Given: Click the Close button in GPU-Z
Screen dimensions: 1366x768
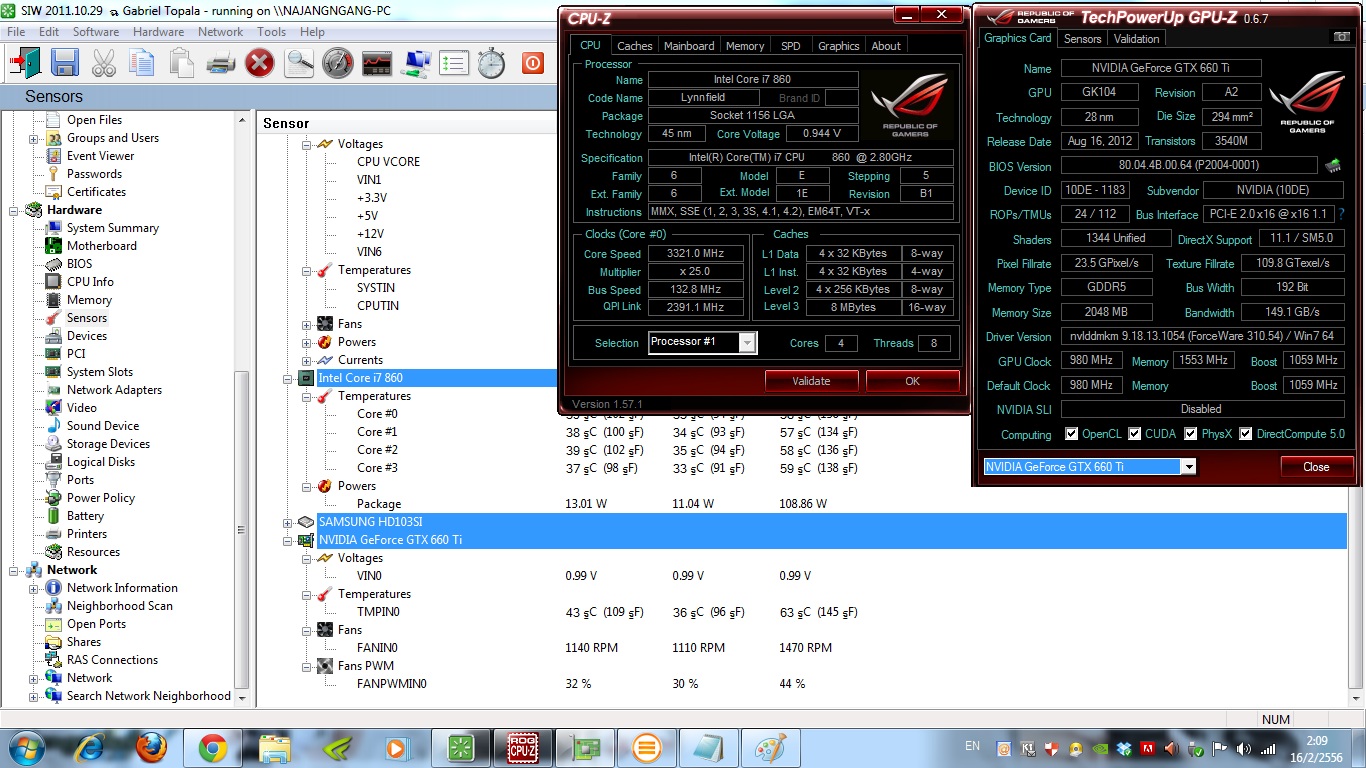Looking at the screenshot, I should pyautogui.click(x=1316, y=467).
